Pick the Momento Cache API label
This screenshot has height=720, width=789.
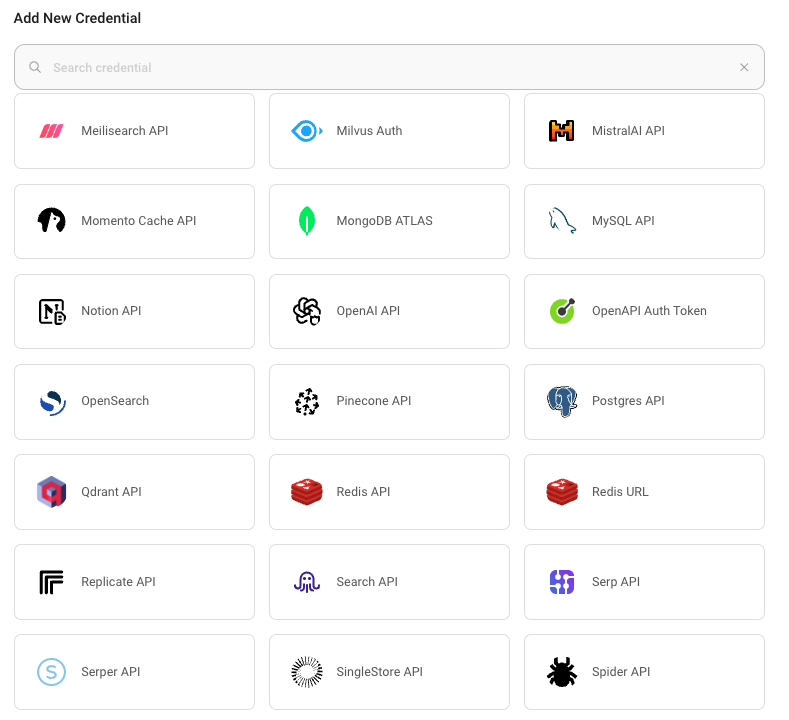tap(138, 221)
